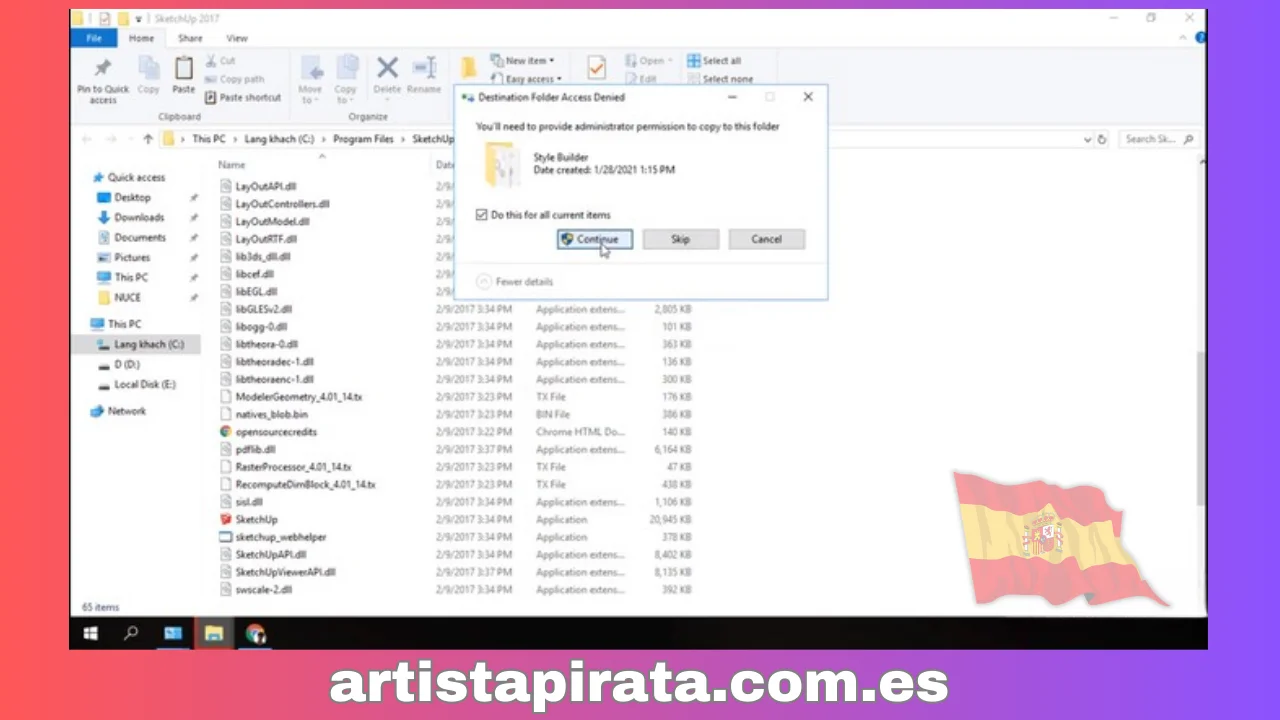The image size is (1280, 720).
Task: Click the Delete X icon in ribbon
Action: pyautogui.click(x=387, y=68)
